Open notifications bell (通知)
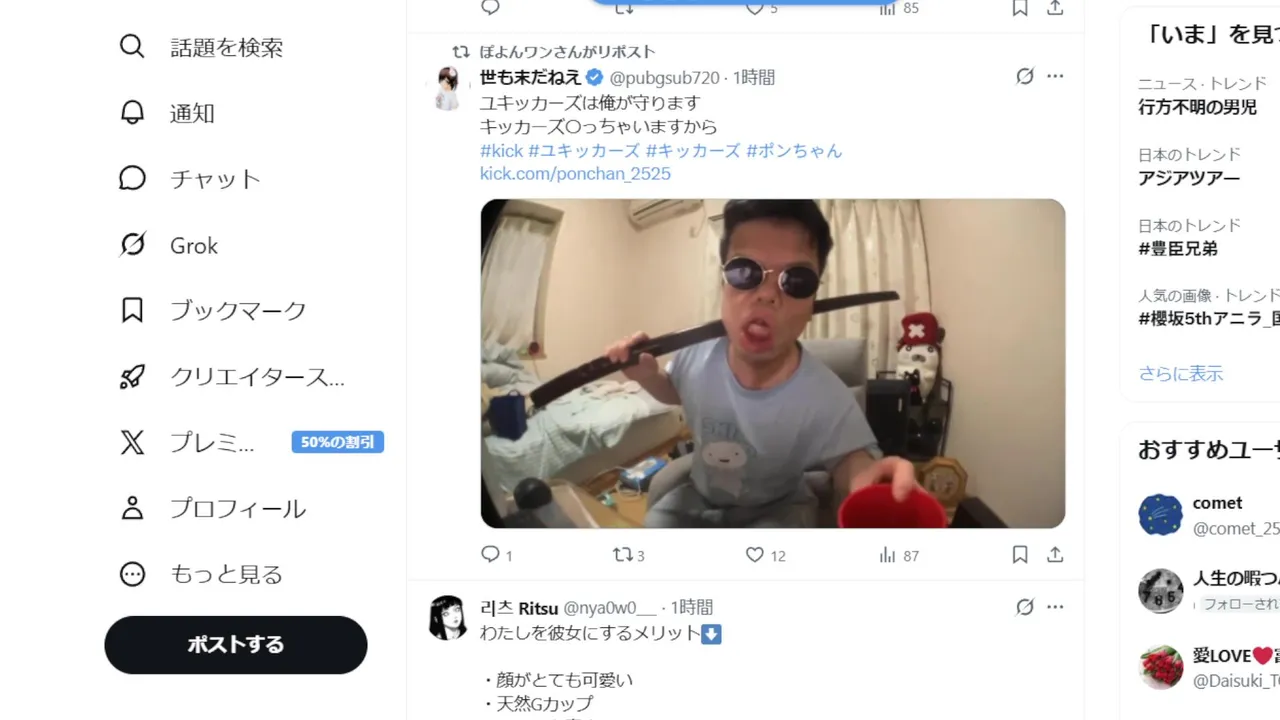This screenshot has height=720, width=1280. pyautogui.click(x=167, y=113)
